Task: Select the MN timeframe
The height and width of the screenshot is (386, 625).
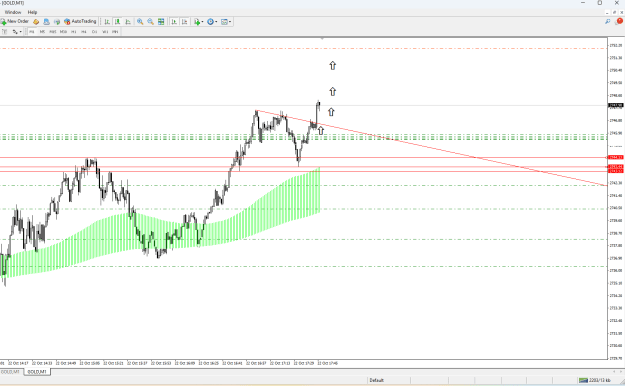Action: [x=115, y=32]
